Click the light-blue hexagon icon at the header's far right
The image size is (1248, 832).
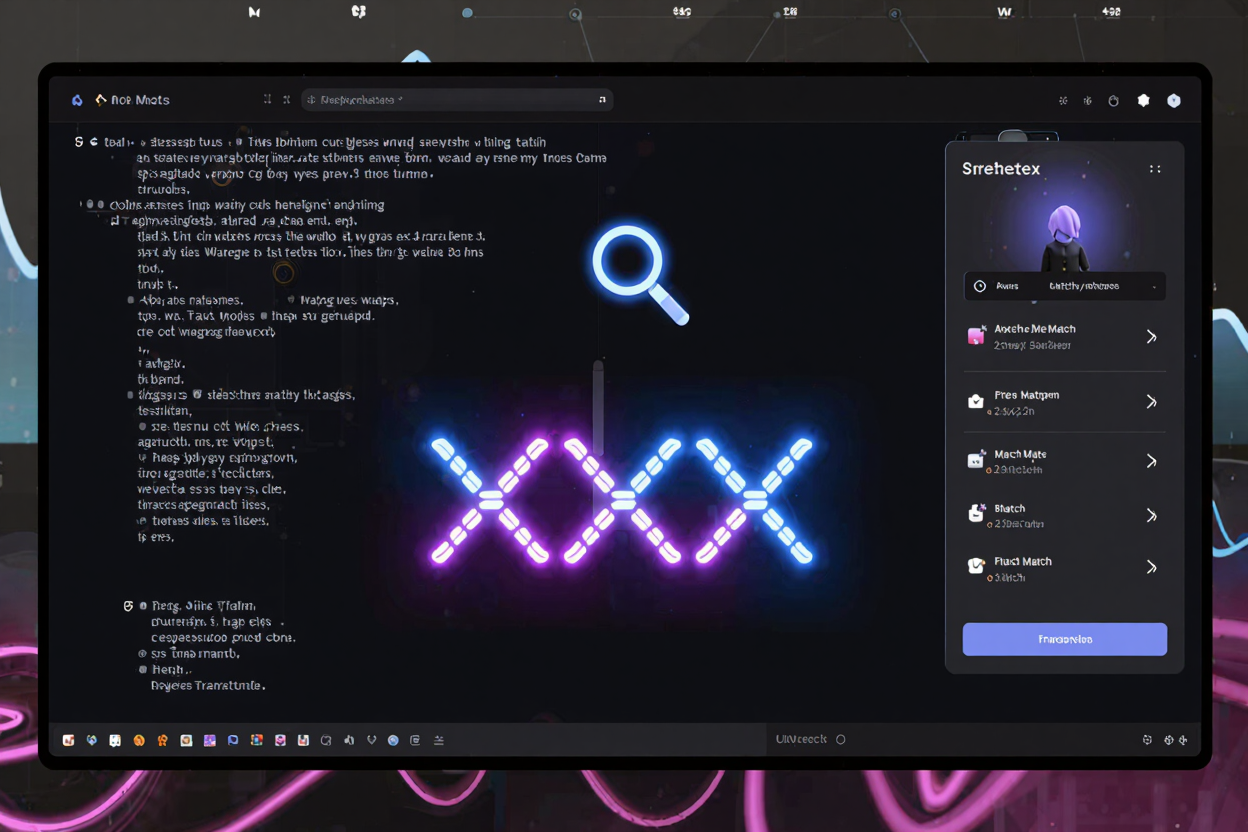click(x=1174, y=100)
